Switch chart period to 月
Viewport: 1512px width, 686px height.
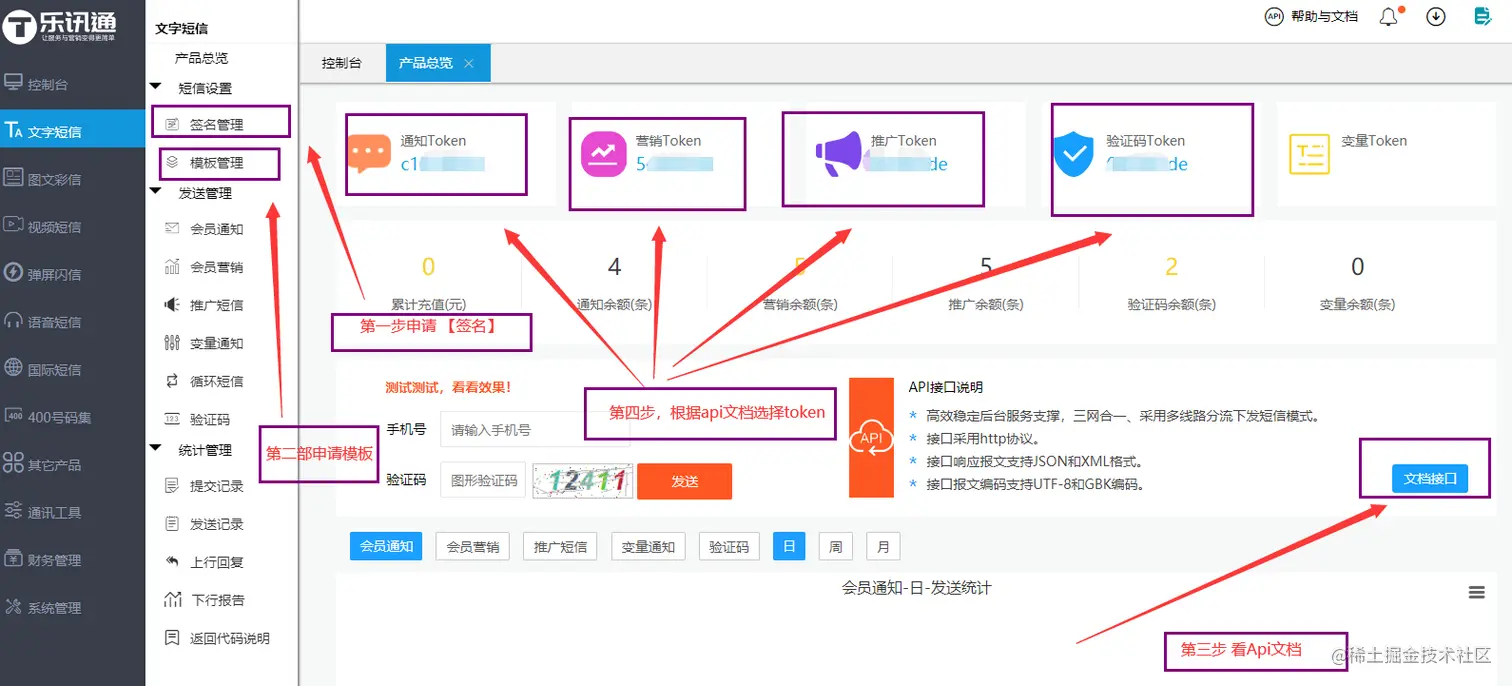(883, 546)
